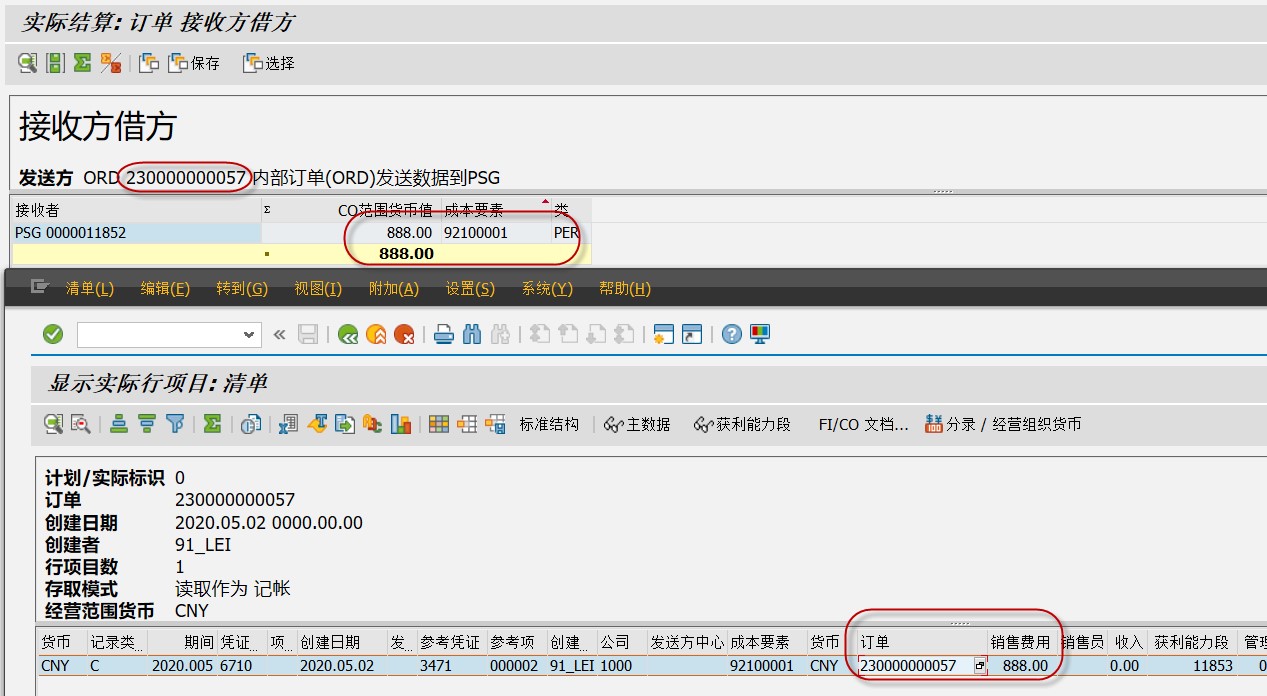Collapse the toolbar with the « chevron
The image size is (1267, 696).
tap(279, 333)
